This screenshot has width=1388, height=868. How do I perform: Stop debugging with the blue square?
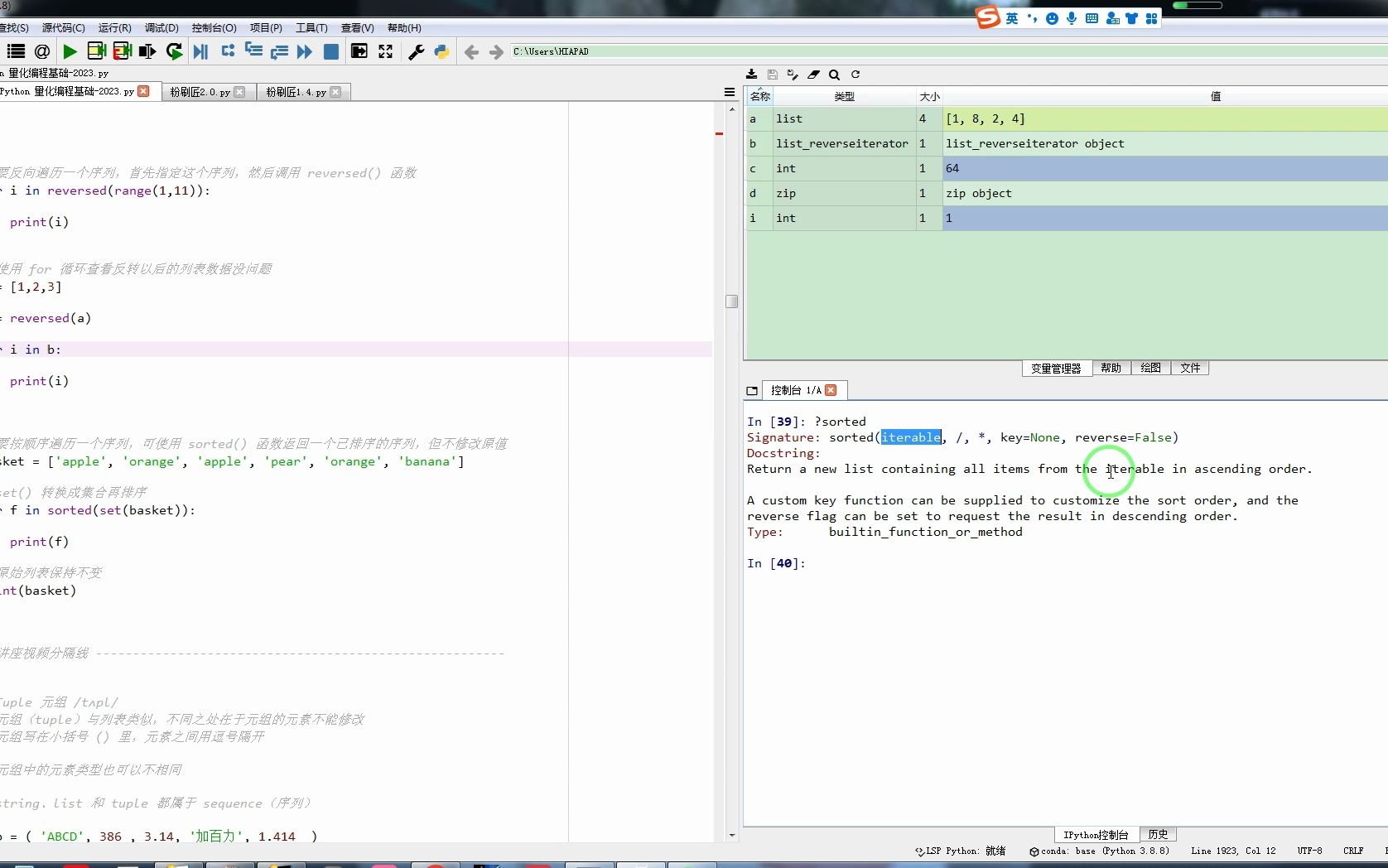point(331,51)
